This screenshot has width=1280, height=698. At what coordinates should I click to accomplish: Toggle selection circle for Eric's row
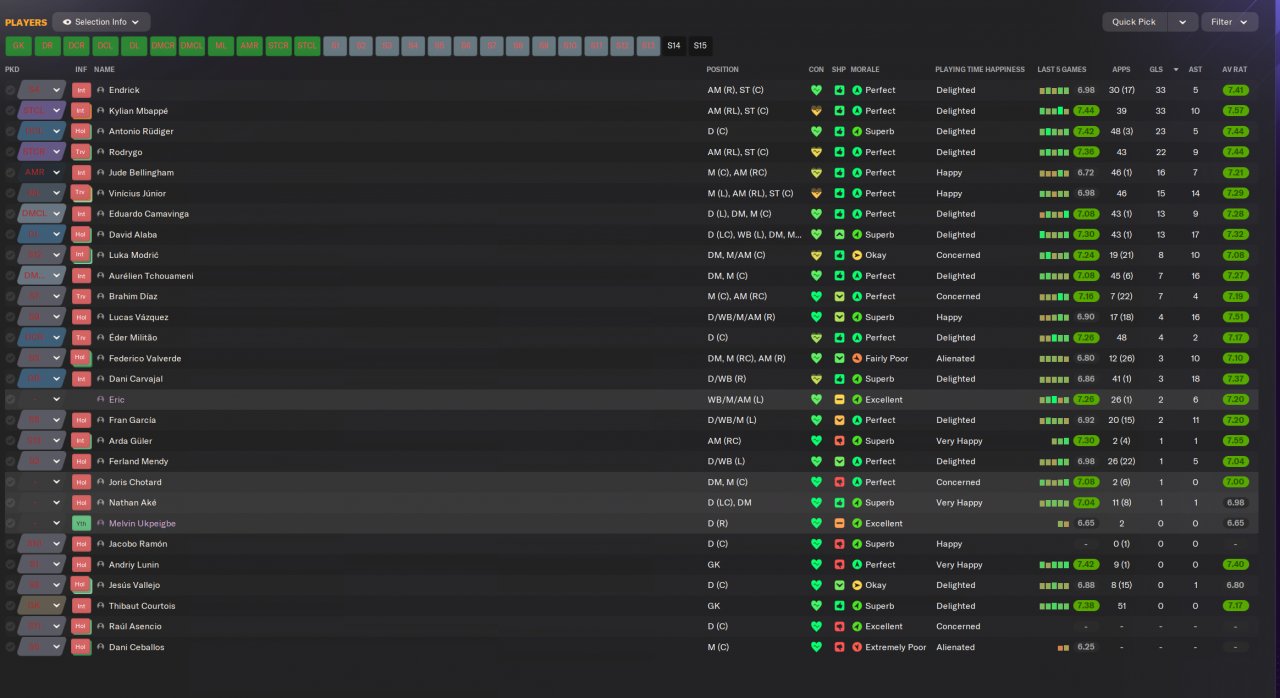coord(10,399)
